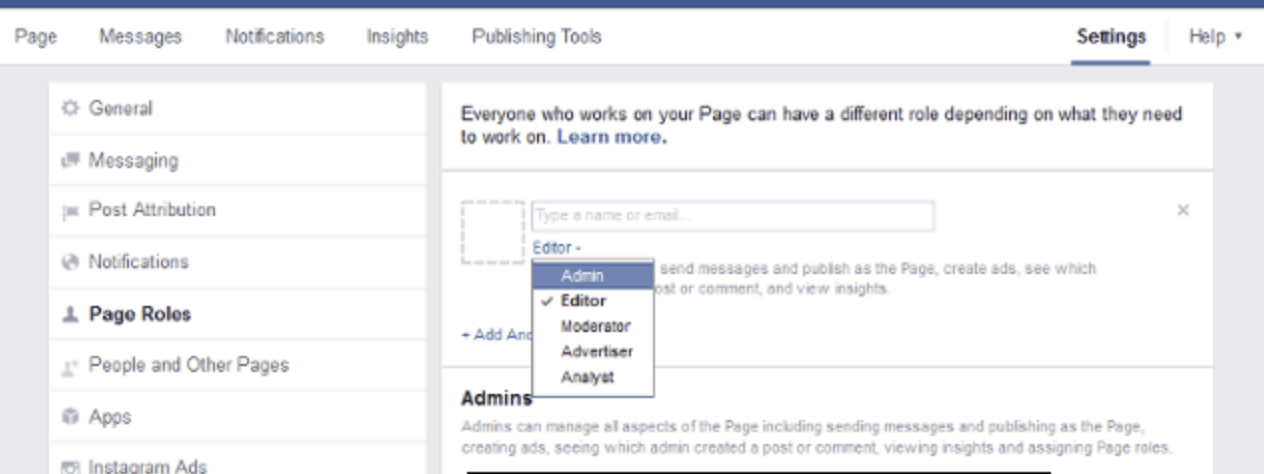This screenshot has width=1264, height=474.
Task: Click the Admins section heading
Action: coord(496,399)
